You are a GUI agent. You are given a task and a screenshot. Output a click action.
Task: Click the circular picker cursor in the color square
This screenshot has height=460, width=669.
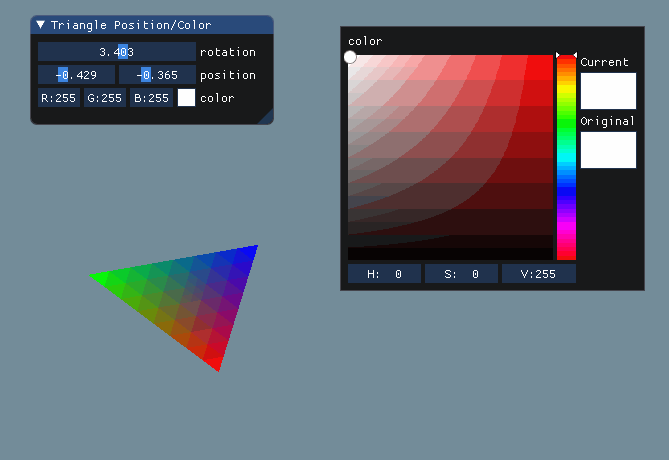[x=350, y=57]
